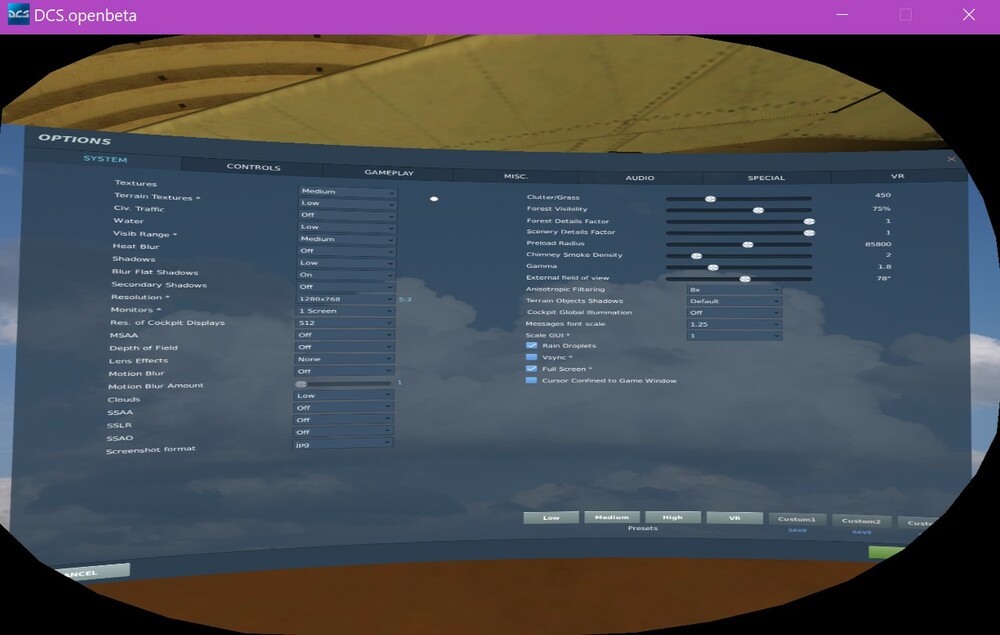Expand the Terrain Textures dropdown

tap(348, 203)
